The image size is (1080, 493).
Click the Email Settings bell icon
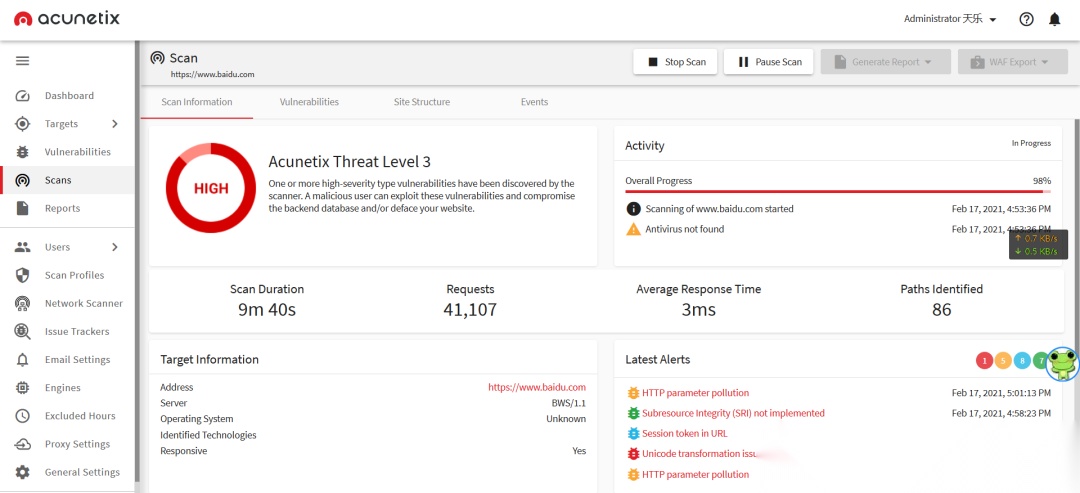pos(23,360)
